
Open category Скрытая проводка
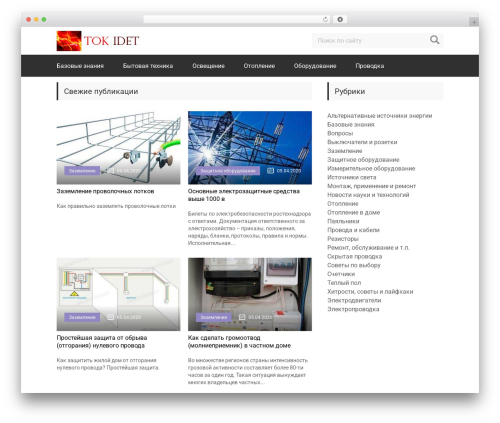[x=355, y=256]
